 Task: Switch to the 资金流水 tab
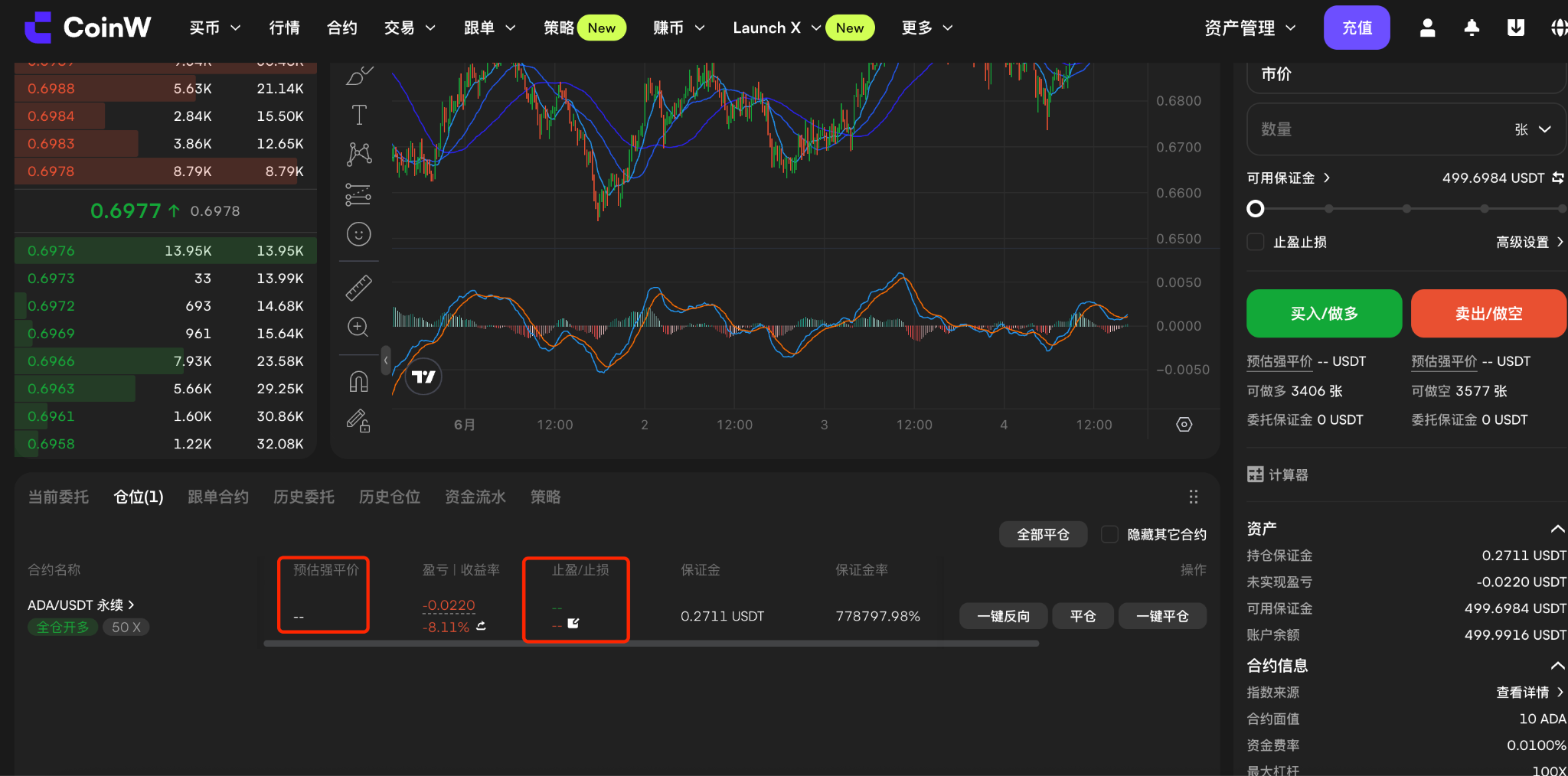tap(475, 497)
